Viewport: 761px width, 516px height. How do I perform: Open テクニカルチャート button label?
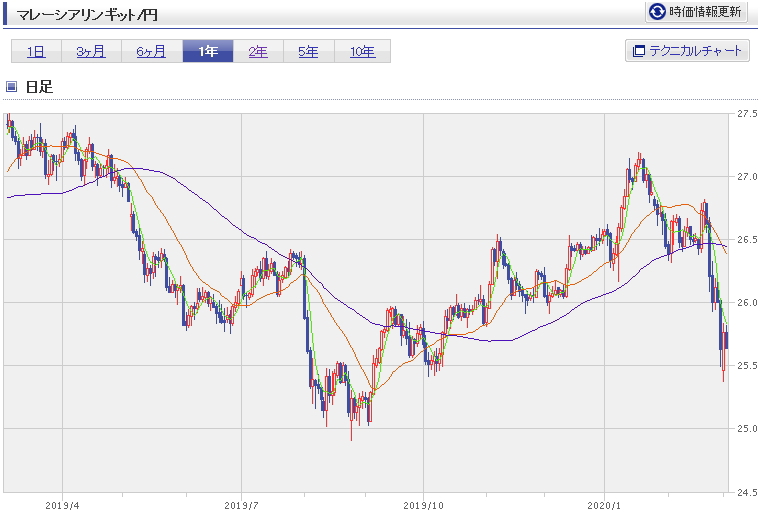(695, 51)
